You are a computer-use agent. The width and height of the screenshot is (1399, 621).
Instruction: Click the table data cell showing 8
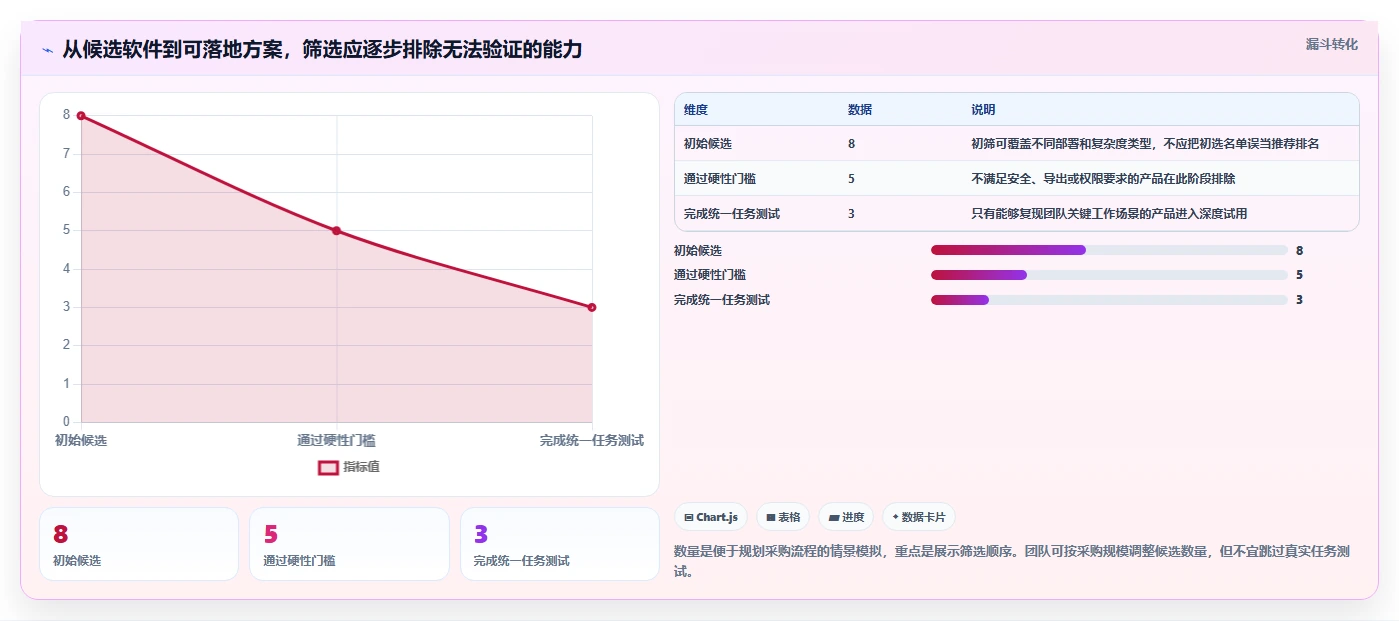point(851,144)
